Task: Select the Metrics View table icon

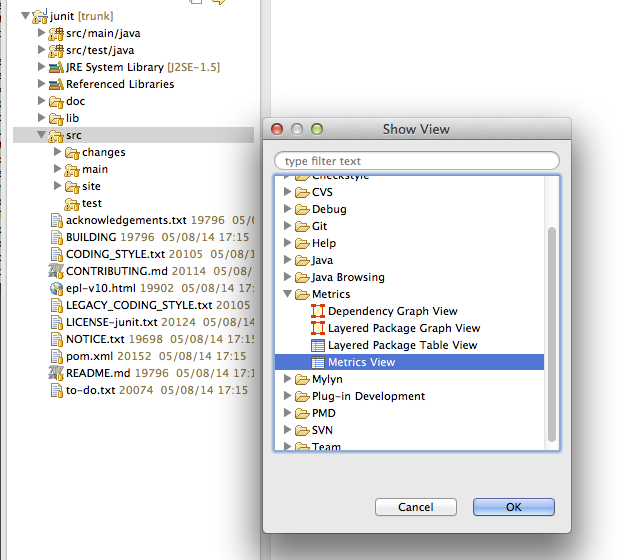Action: point(318,362)
